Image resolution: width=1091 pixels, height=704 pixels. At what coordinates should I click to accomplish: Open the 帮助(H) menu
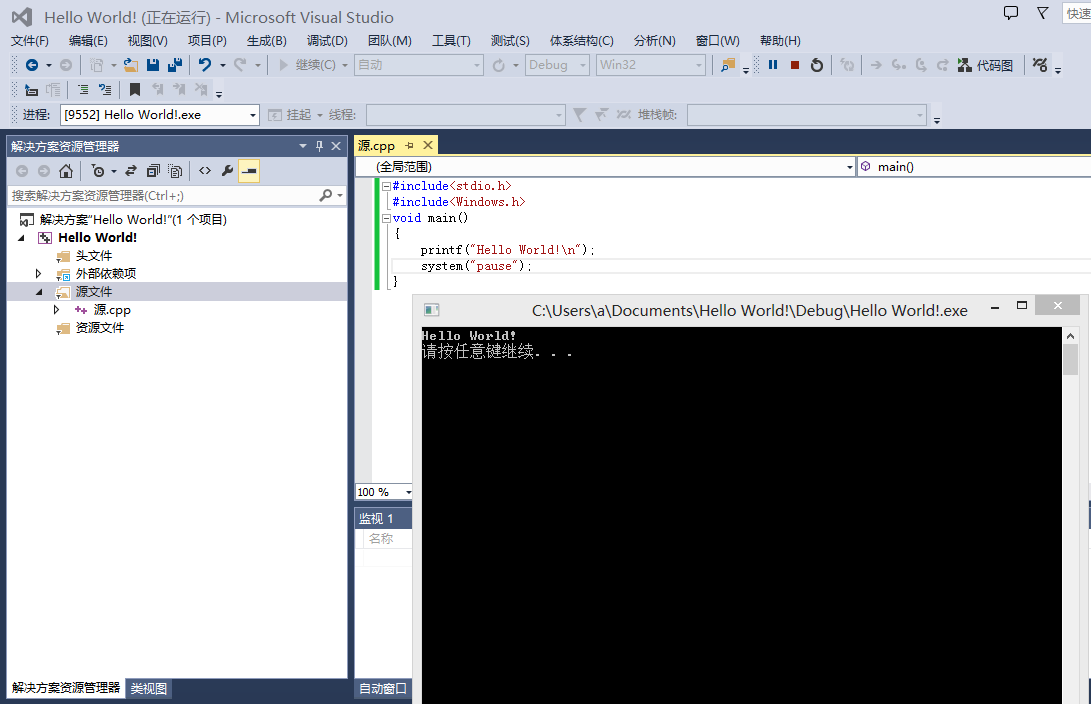[780, 41]
